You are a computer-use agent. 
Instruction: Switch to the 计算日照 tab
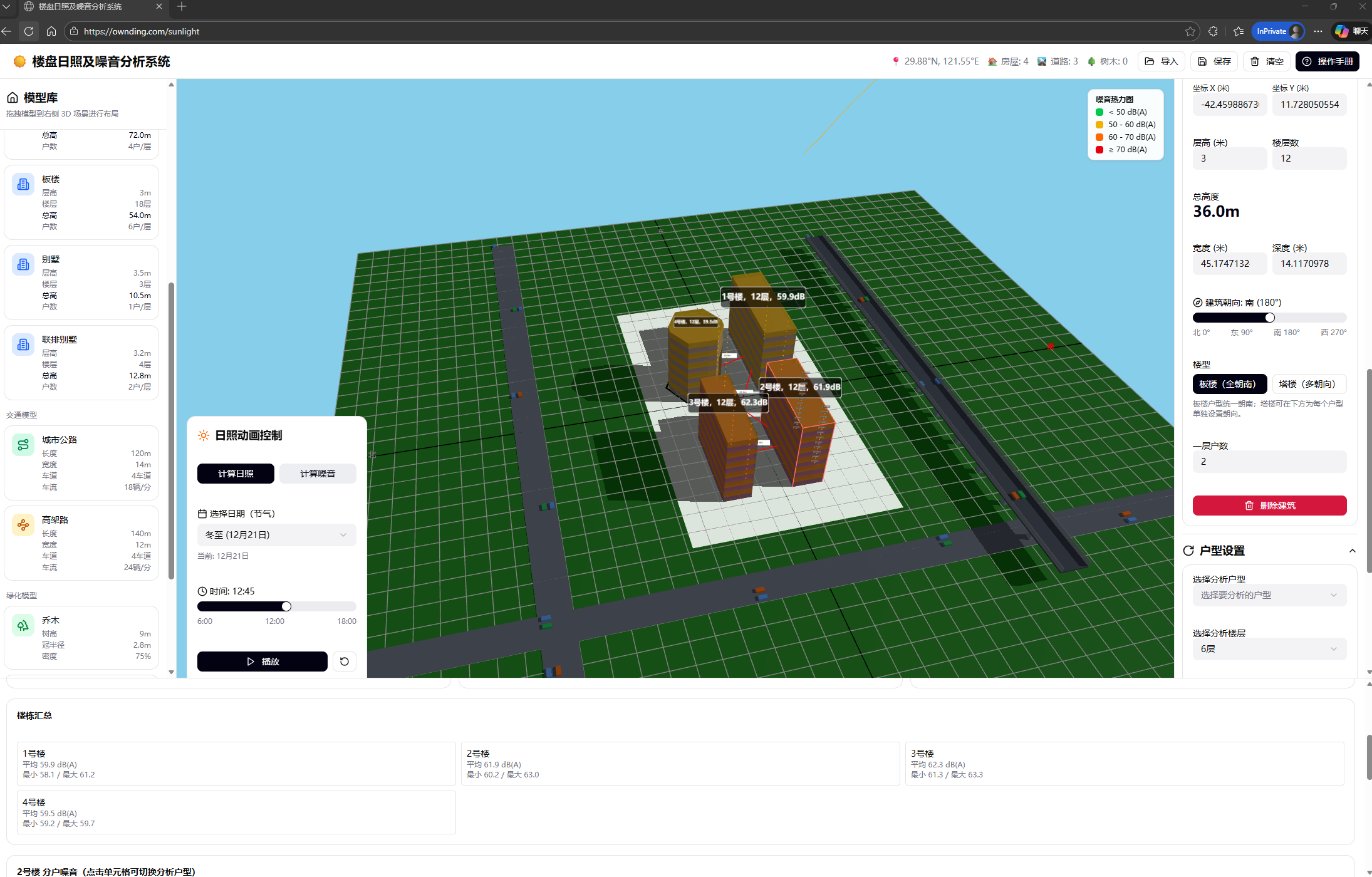(x=236, y=474)
